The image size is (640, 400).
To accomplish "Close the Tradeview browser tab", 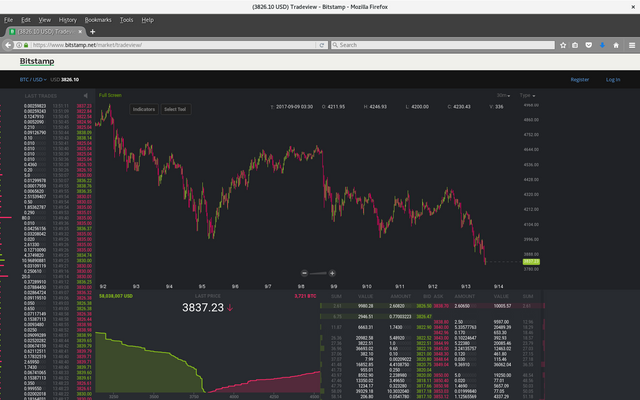I will point(80,31).
